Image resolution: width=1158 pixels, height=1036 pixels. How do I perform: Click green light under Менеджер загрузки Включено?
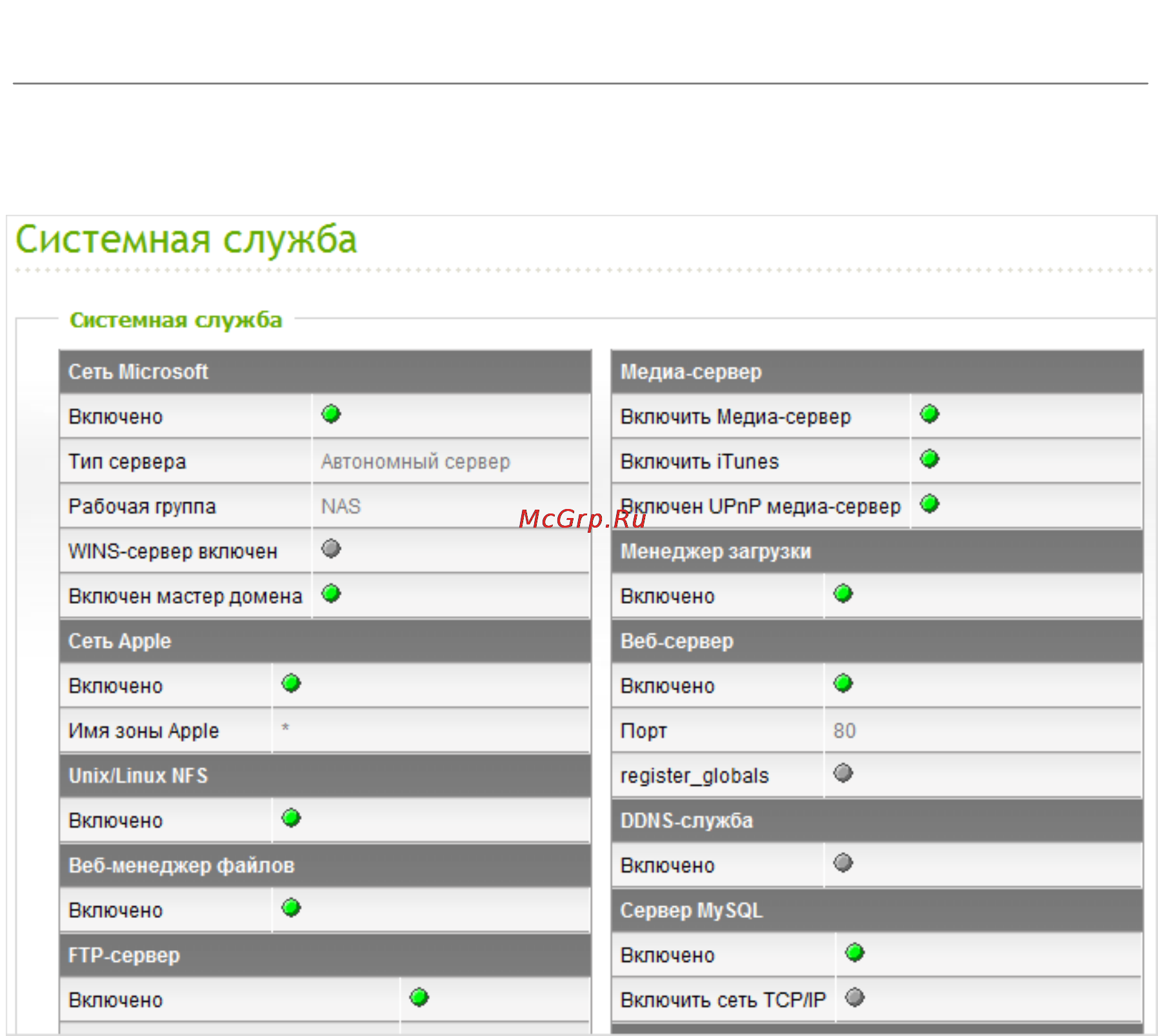(x=843, y=593)
